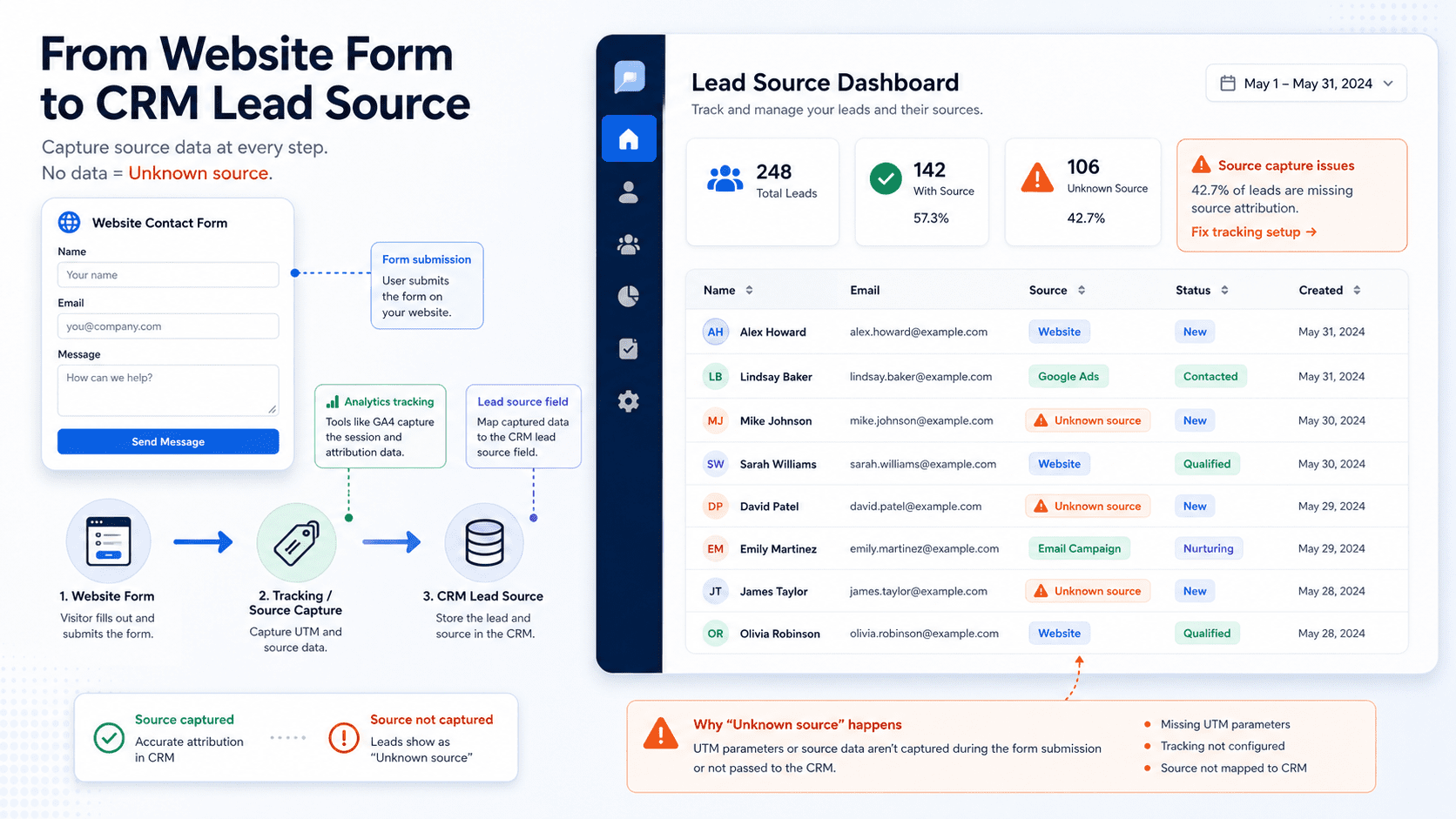Sort the table by Source column arrows
The image size is (1456, 819).
pyautogui.click(x=1082, y=291)
